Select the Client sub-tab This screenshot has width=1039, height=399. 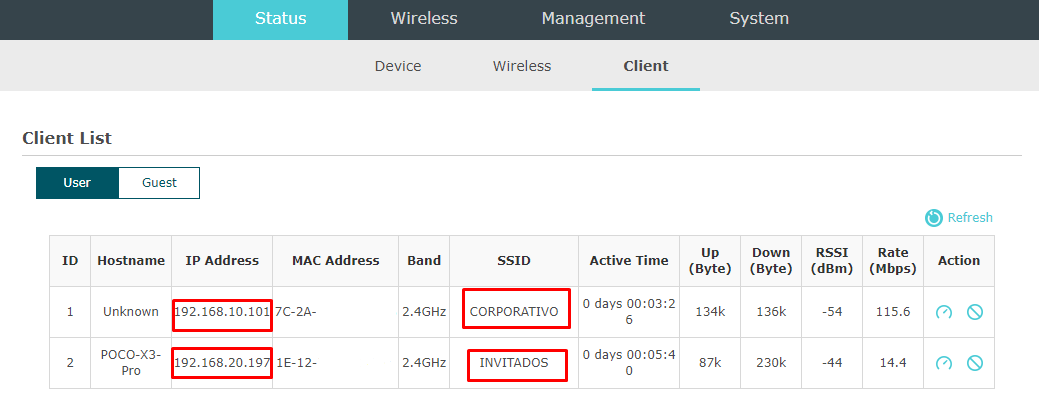click(x=645, y=66)
